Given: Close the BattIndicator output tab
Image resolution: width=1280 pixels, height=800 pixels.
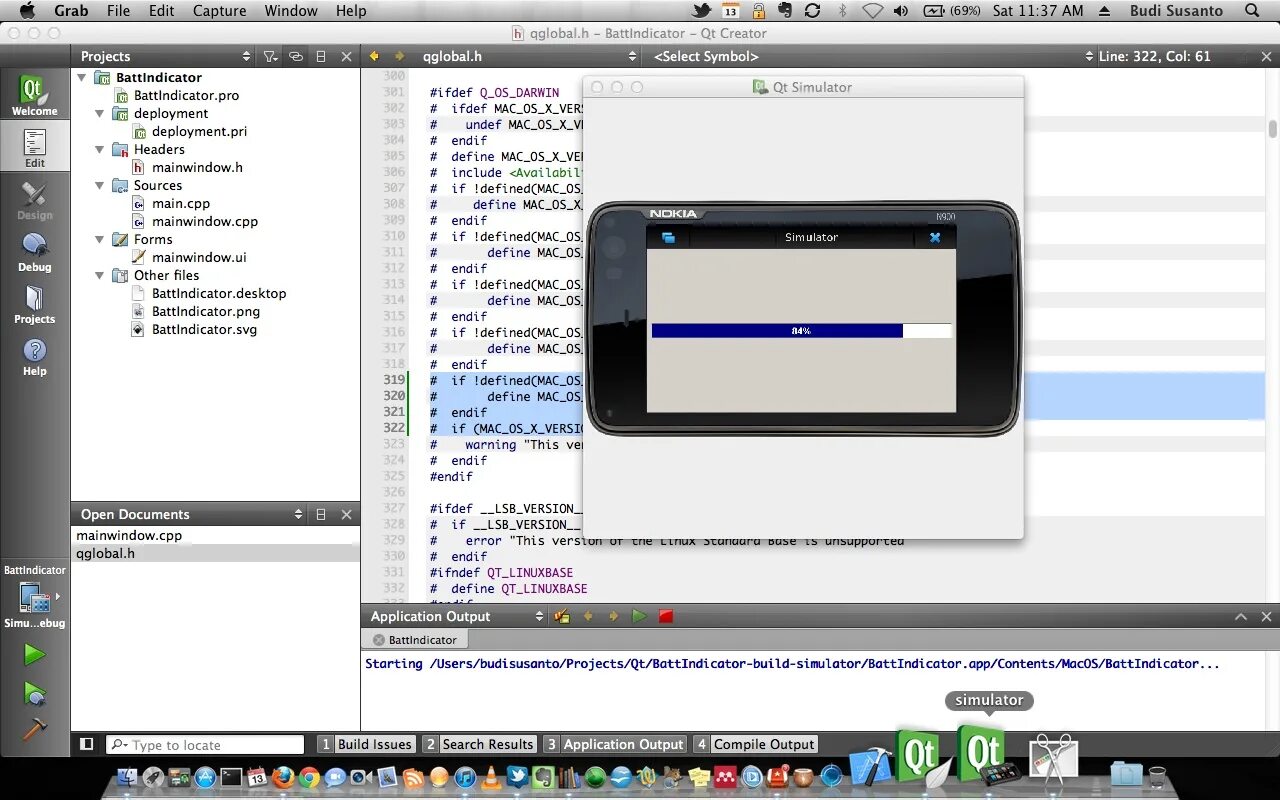Looking at the screenshot, I should click(x=378, y=640).
